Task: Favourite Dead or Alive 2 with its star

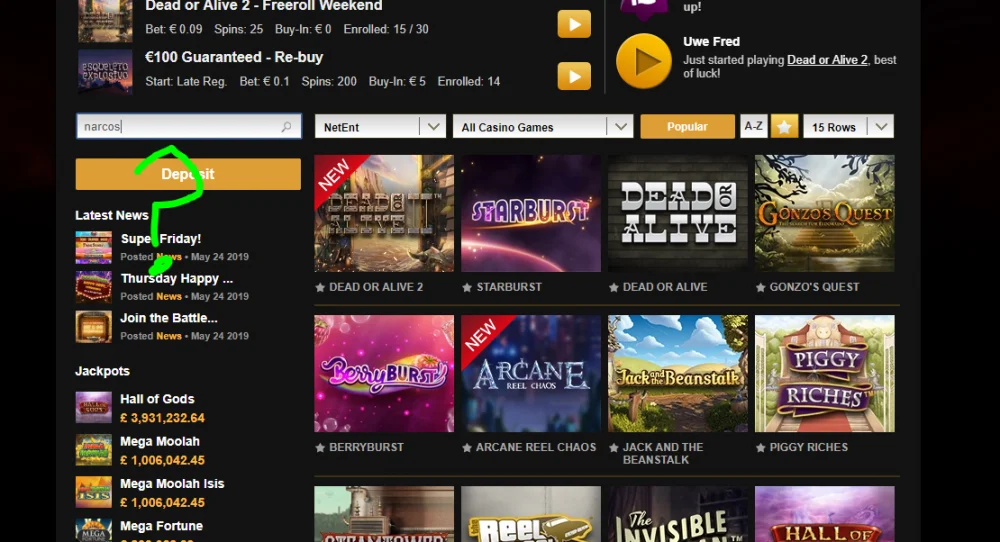Action: tap(320, 288)
